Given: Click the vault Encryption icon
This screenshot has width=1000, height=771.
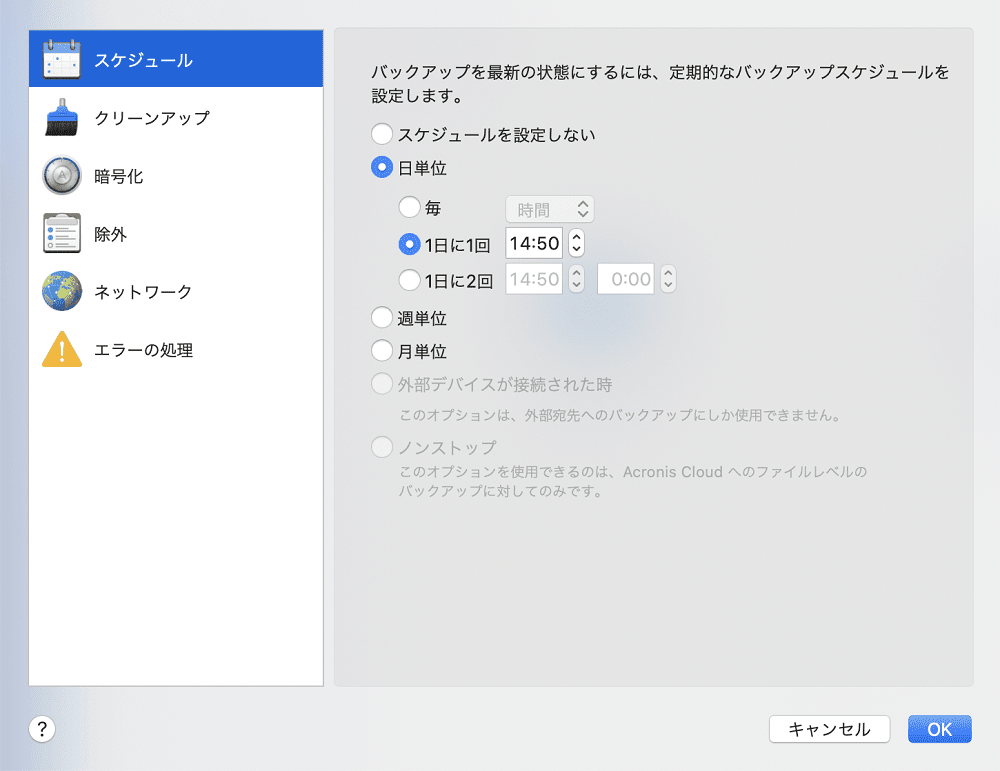Looking at the screenshot, I should click(62, 176).
